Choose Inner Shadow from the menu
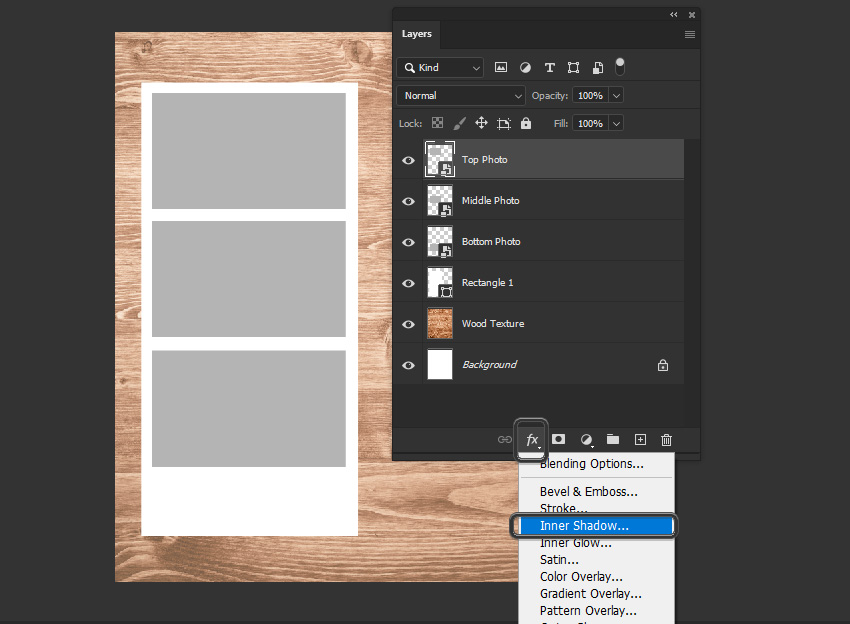 594,525
